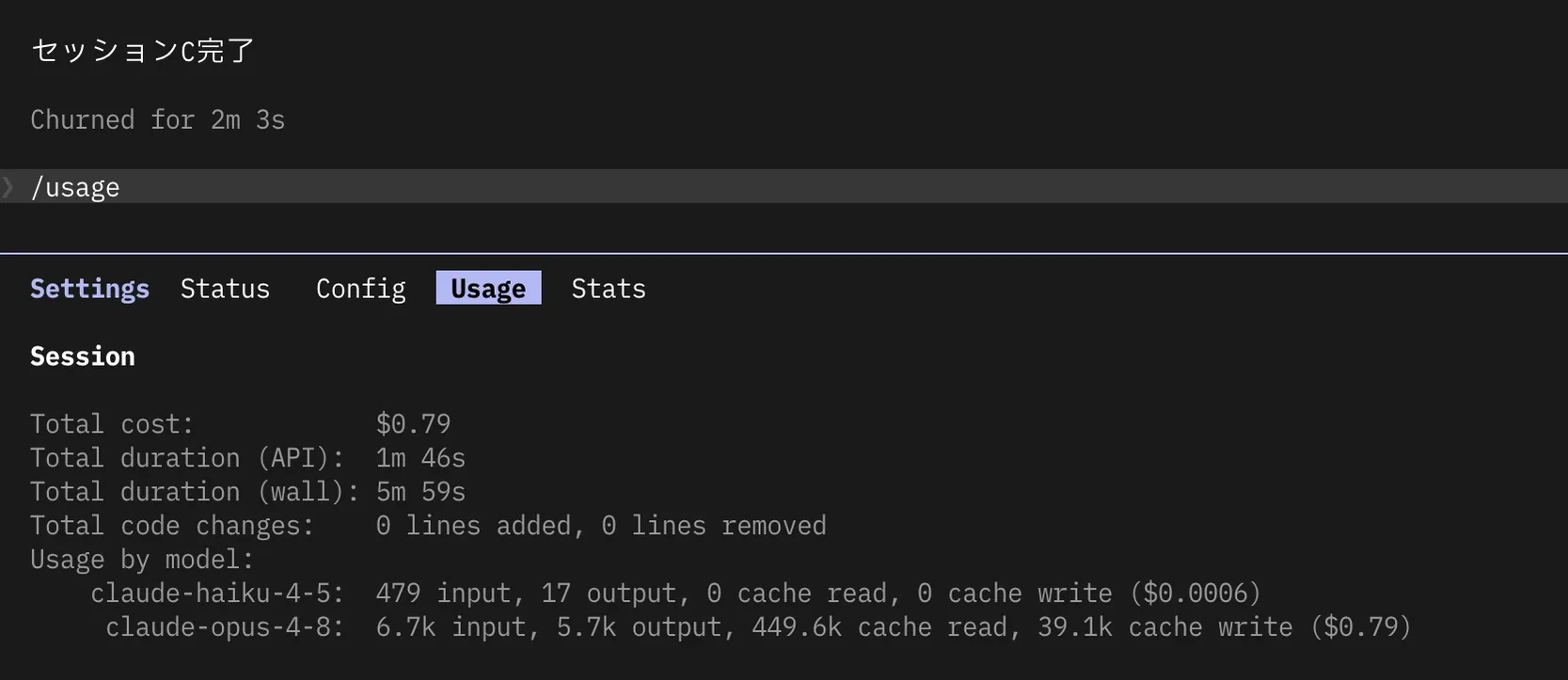Click the opus cost ($0.79) text

(x=1361, y=626)
